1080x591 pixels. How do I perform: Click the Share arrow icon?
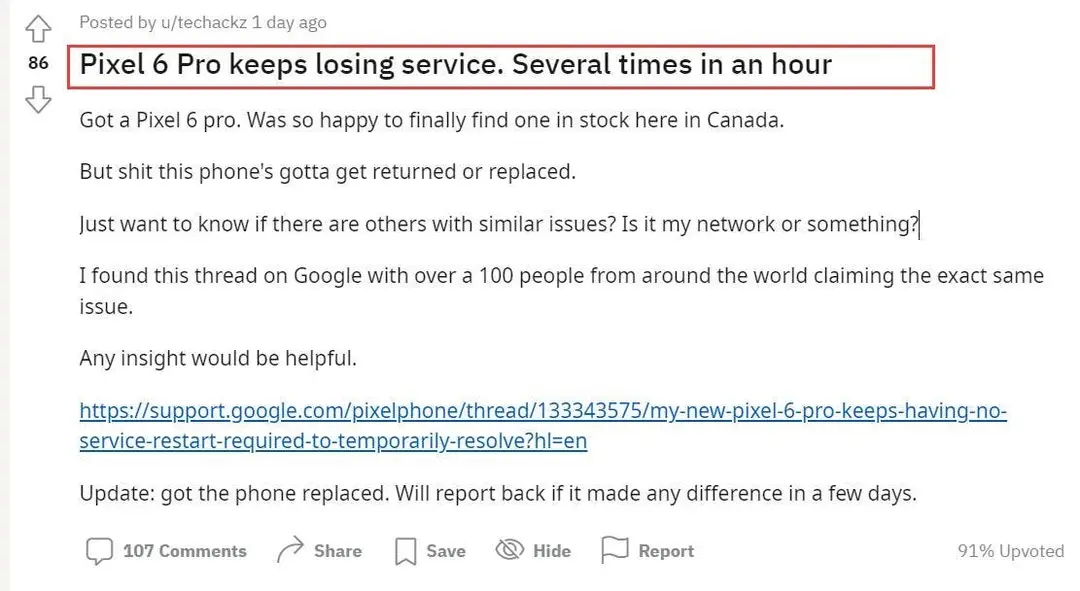tap(290, 550)
